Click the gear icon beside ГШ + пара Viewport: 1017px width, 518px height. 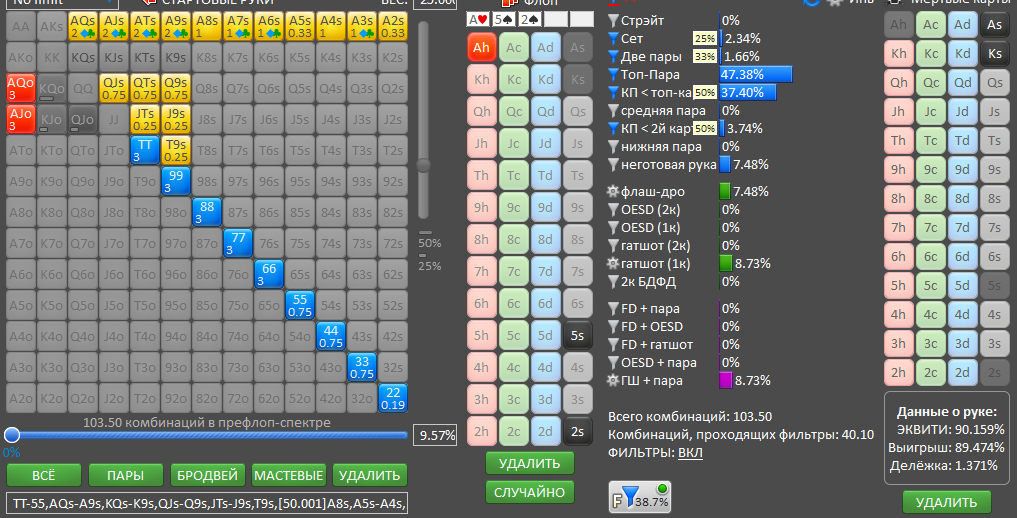click(x=614, y=381)
